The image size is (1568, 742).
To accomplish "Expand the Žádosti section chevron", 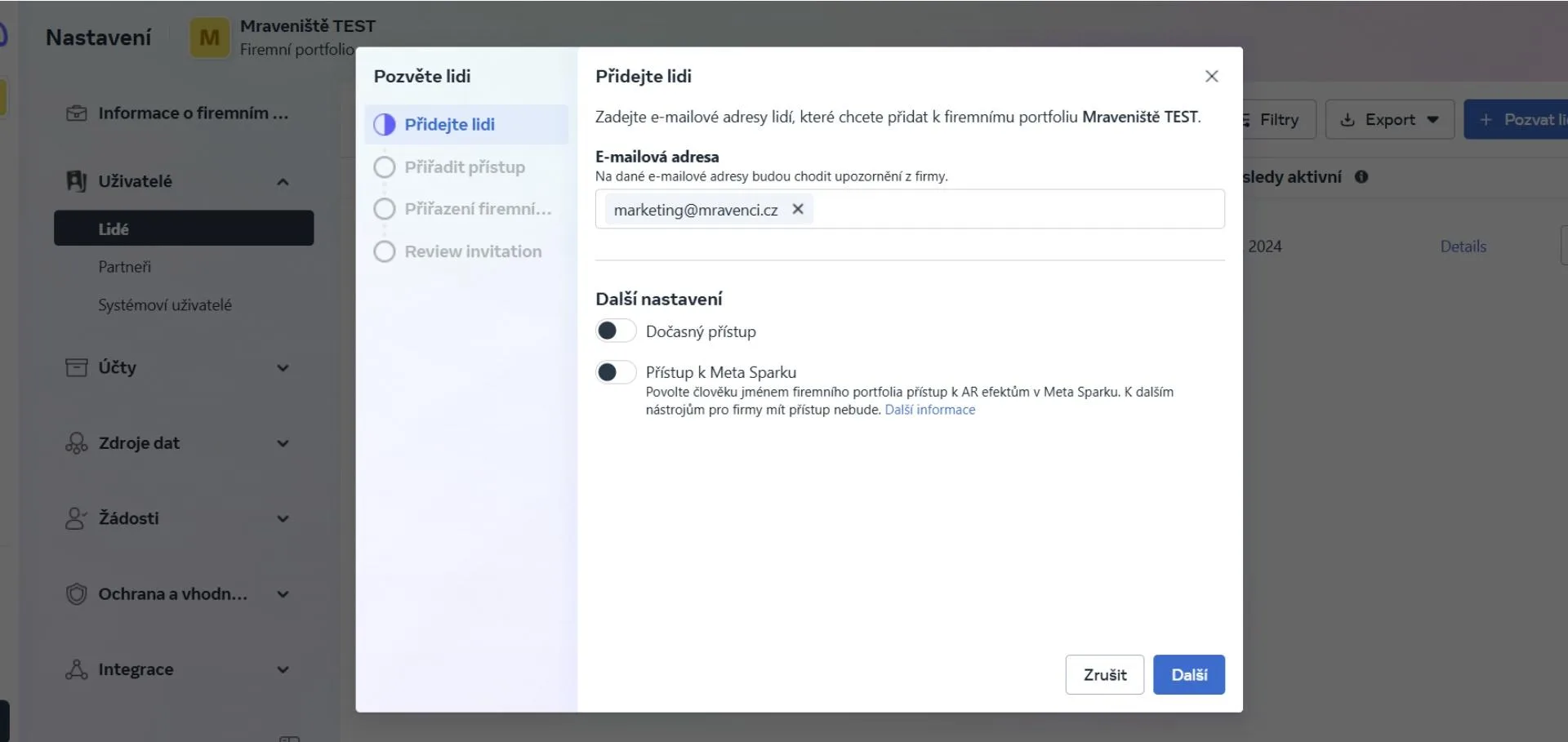I will (x=283, y=518).
